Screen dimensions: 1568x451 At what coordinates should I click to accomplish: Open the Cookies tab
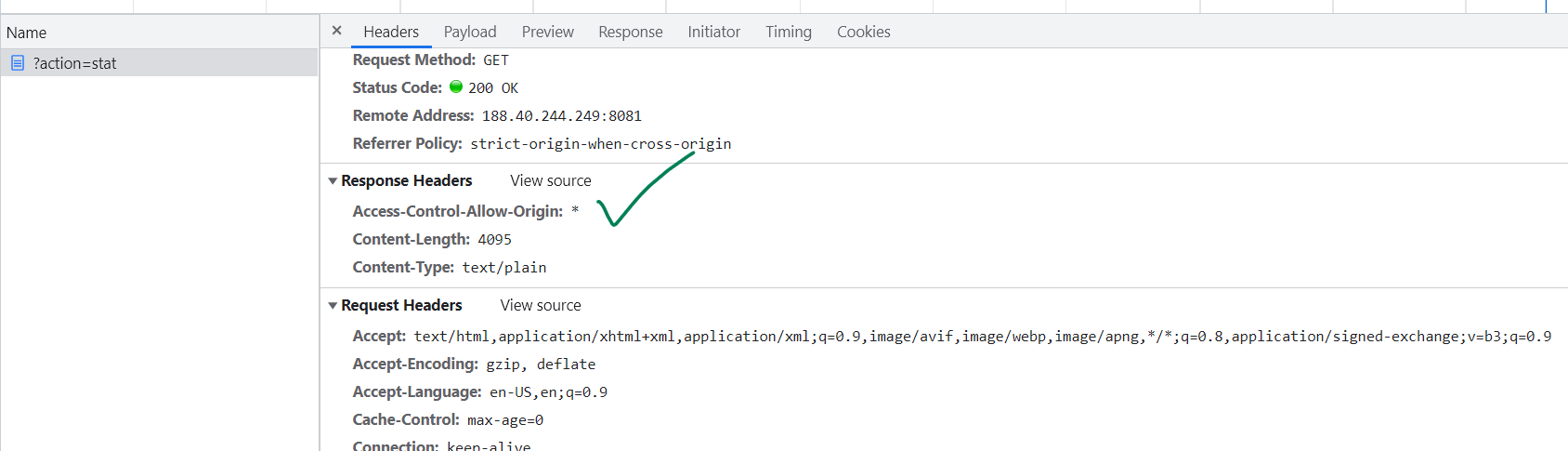tap(863, 32)
